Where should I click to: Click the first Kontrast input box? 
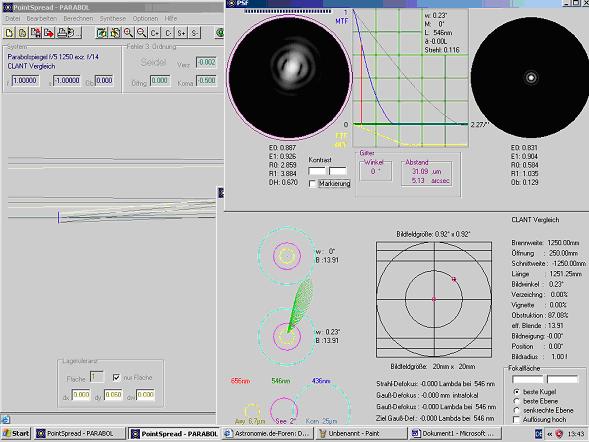tap(317, 171)
